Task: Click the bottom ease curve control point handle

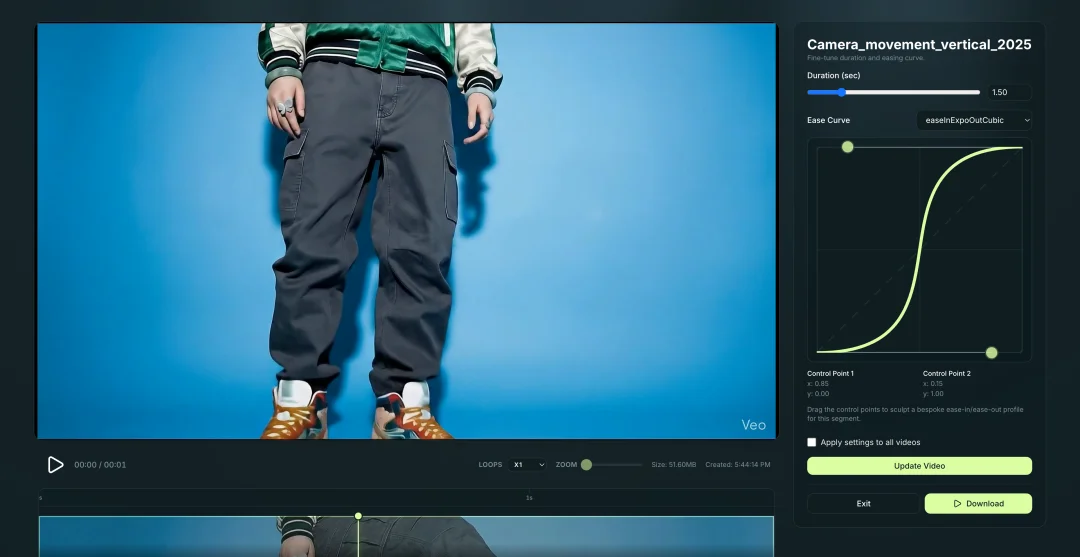Action: tap(991, 352)
